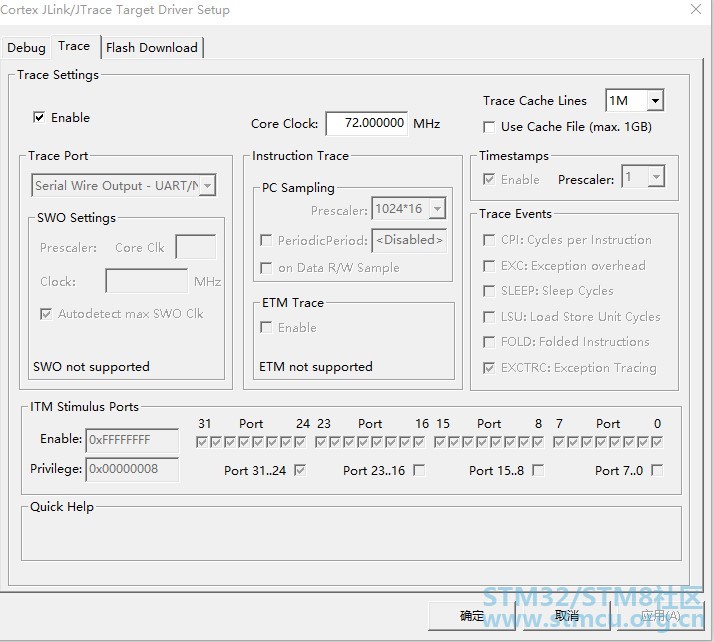Toggle ITM stimulus port 8 checkbox
Viewport: 714px width, 642px height.
click(x=538, y=442)
